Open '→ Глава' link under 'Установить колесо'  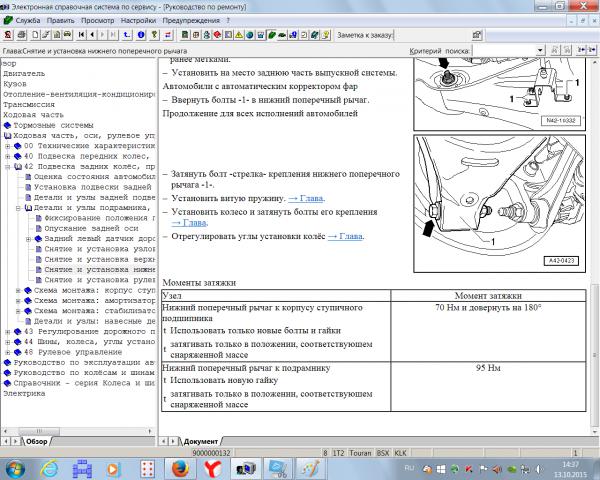[189, 222]
